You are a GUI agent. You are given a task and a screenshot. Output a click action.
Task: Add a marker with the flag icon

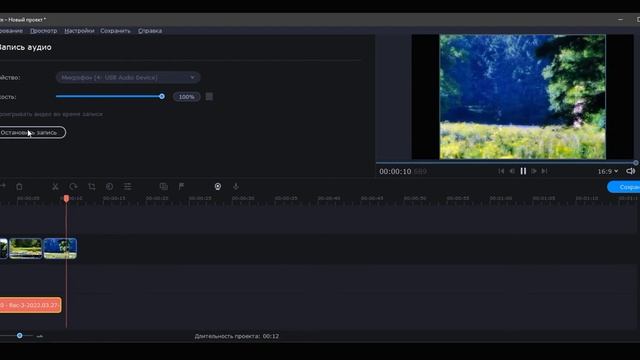pyautogui.click(x=181, y=187)
